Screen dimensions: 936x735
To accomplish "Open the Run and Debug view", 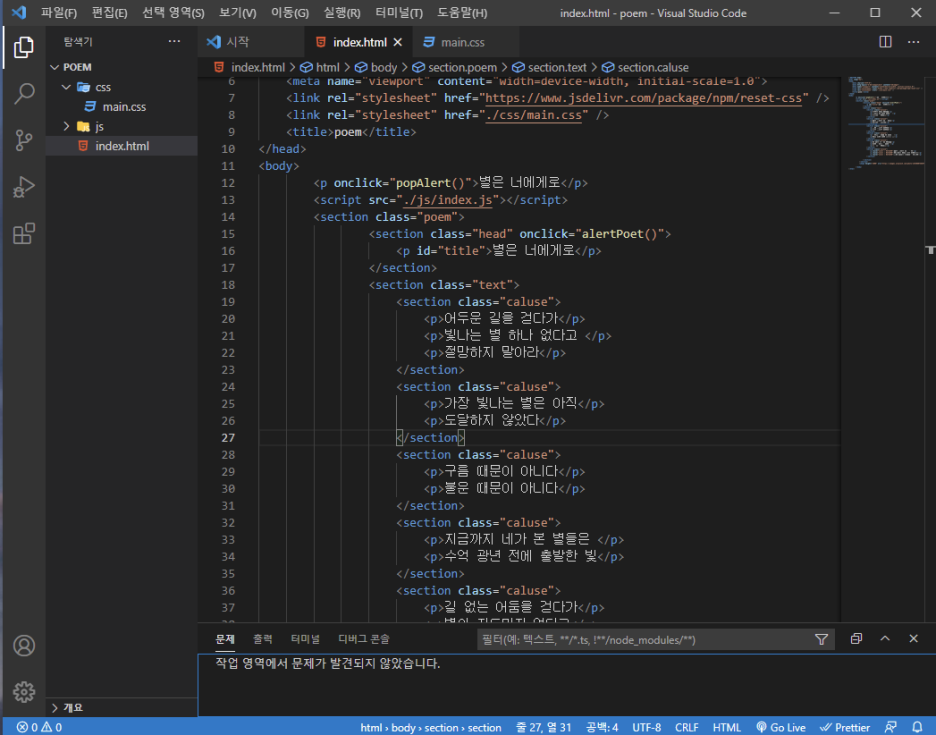I will [24, 187].
